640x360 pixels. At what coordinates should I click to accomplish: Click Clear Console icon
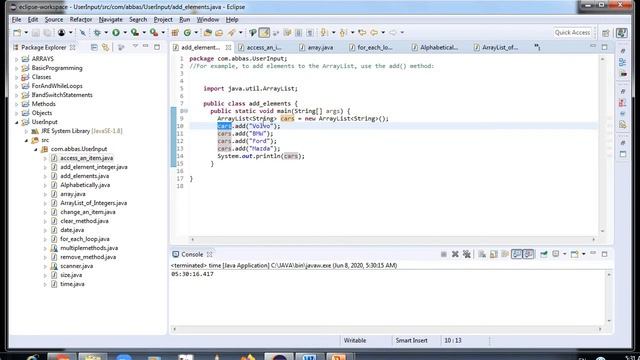click(x=482, y=254)
